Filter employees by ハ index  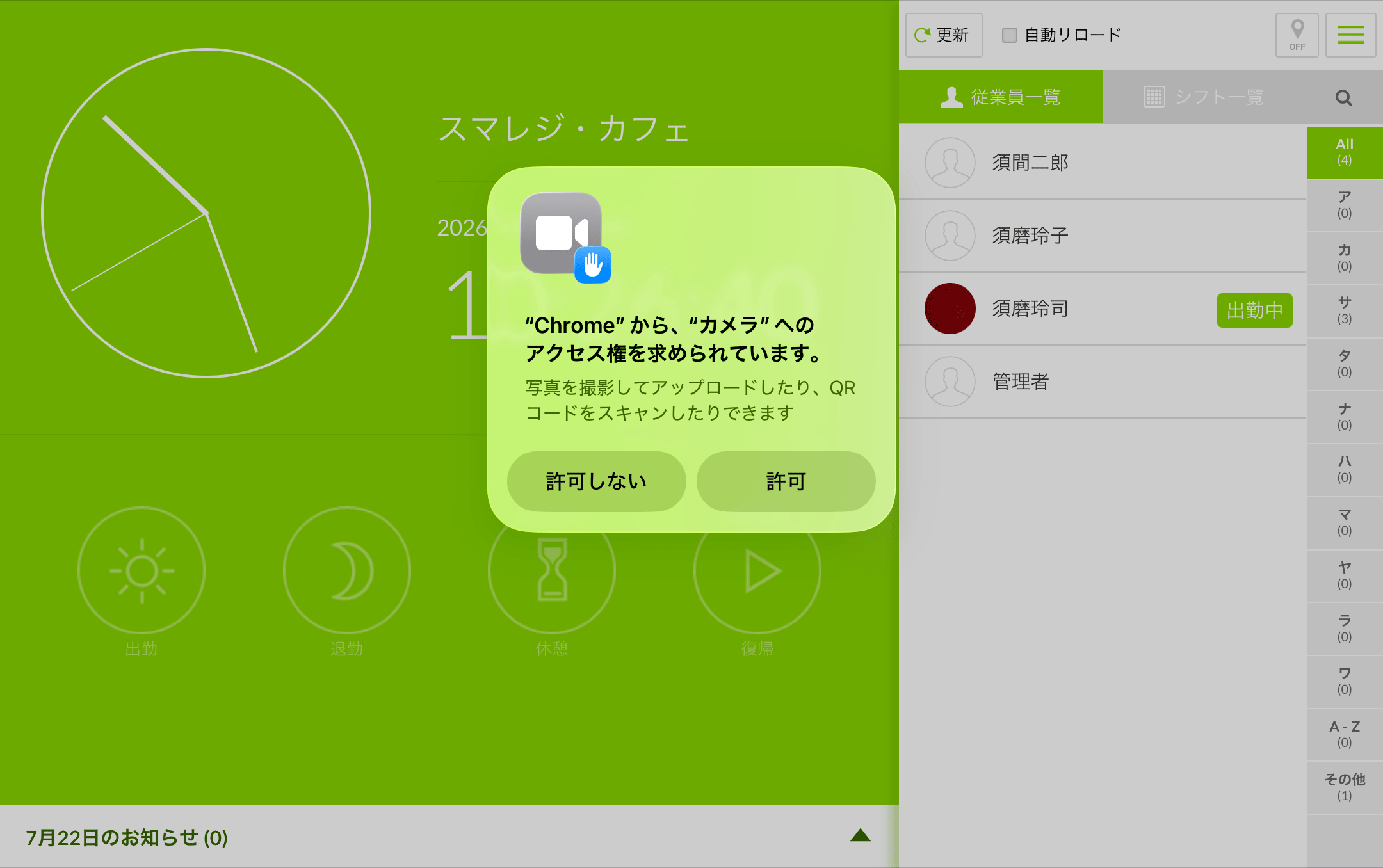click(1345, 470)
